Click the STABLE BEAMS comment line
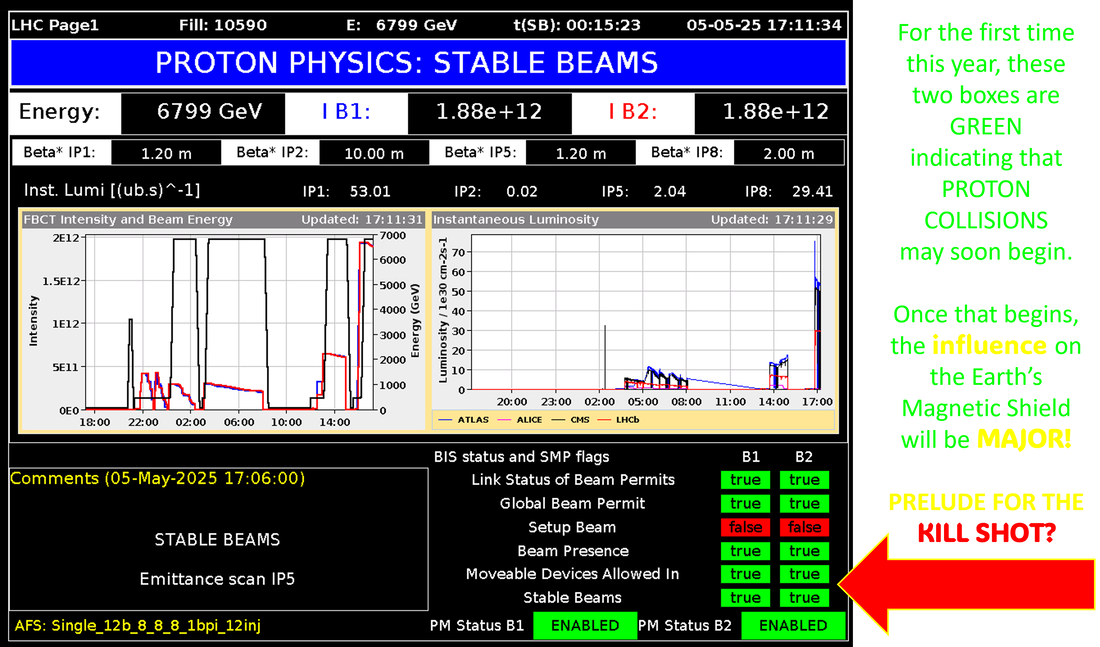 click(217, 540)
